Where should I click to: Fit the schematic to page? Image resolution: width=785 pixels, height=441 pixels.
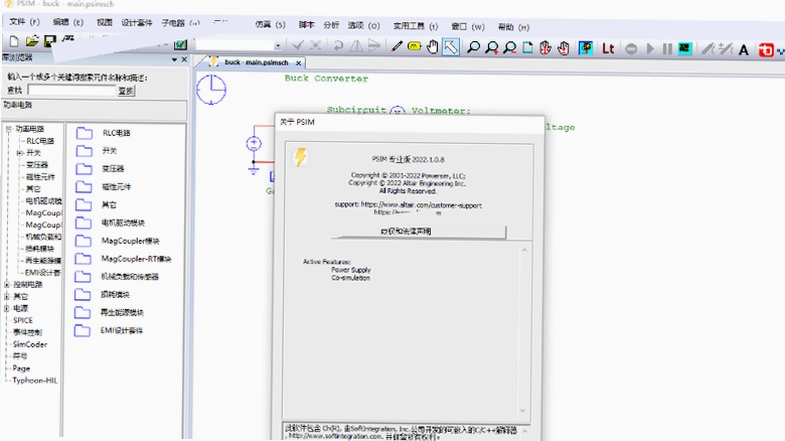point(528,48)
